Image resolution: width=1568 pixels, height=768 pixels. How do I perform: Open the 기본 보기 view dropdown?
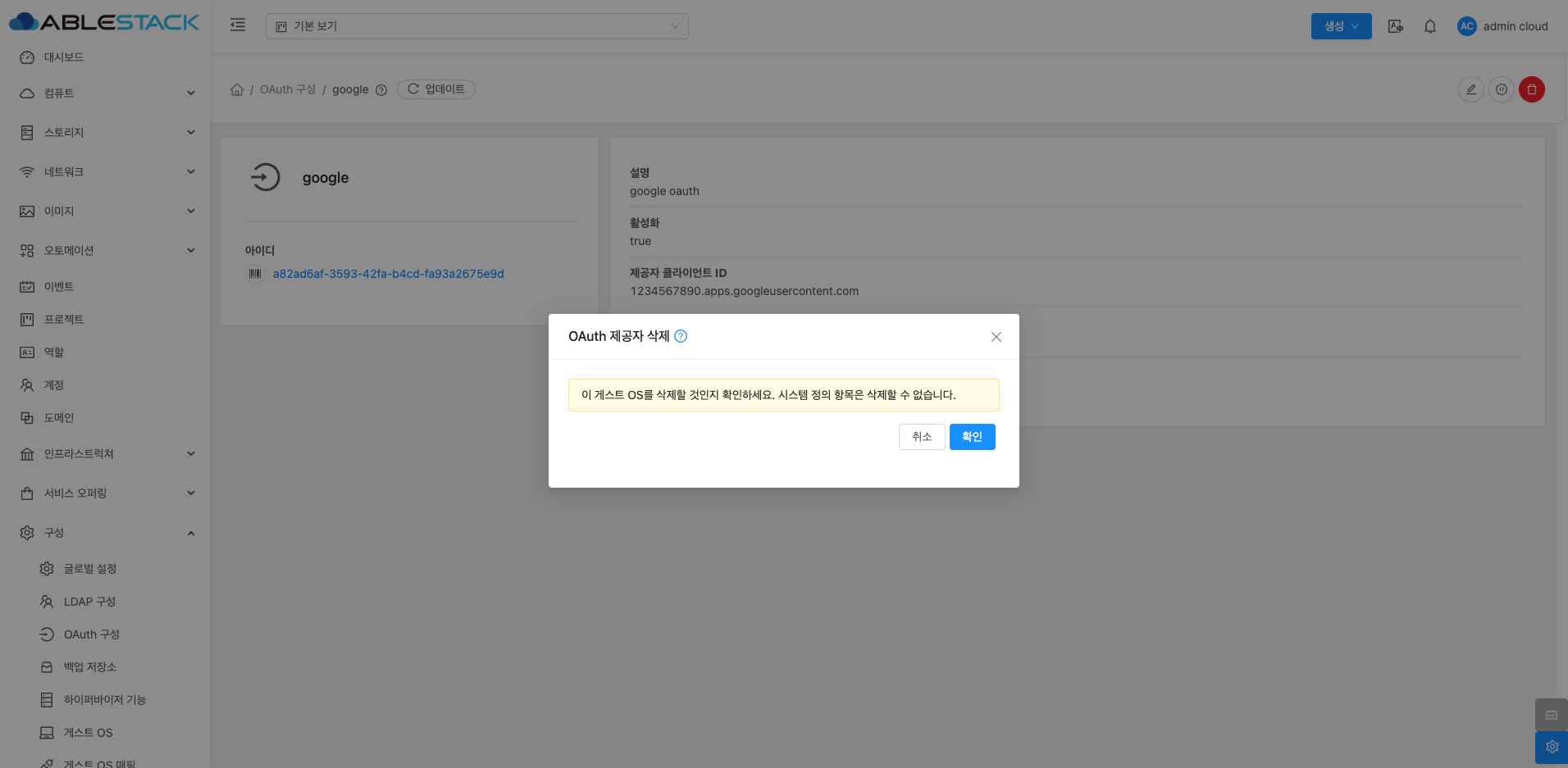pos(477,26)
